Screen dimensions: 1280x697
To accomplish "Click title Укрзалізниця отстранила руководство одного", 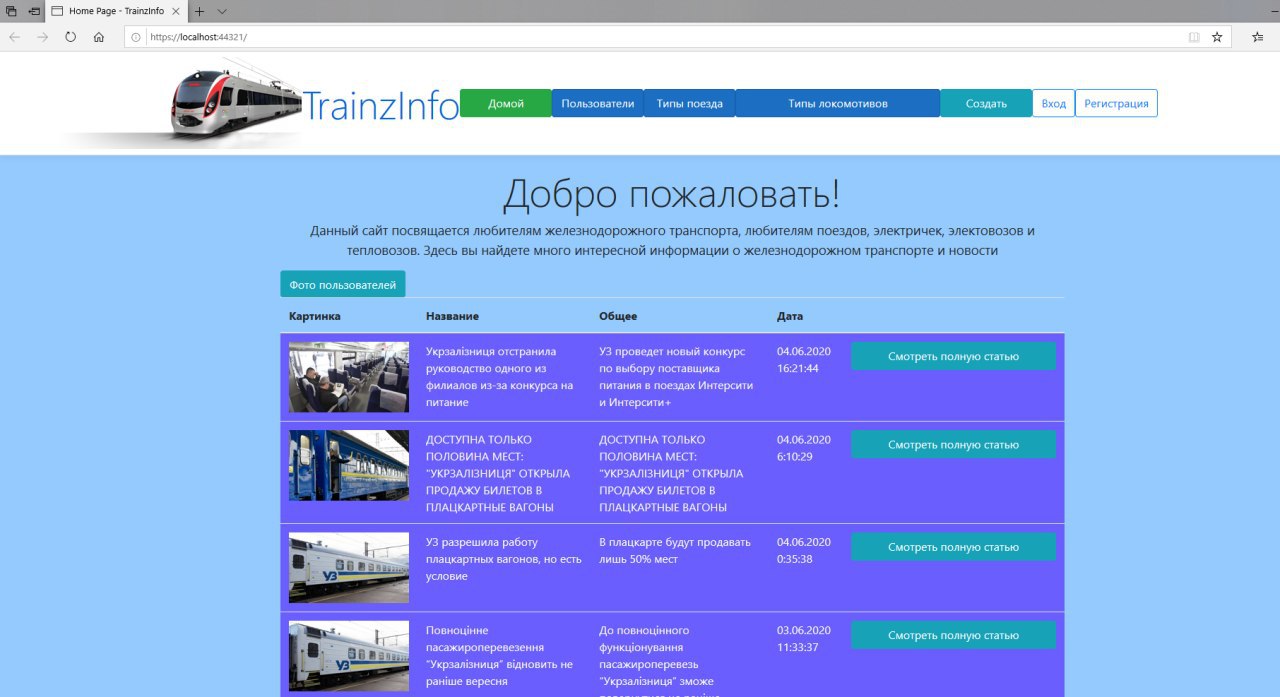I will pyautogui.click(x=500, y=377).
